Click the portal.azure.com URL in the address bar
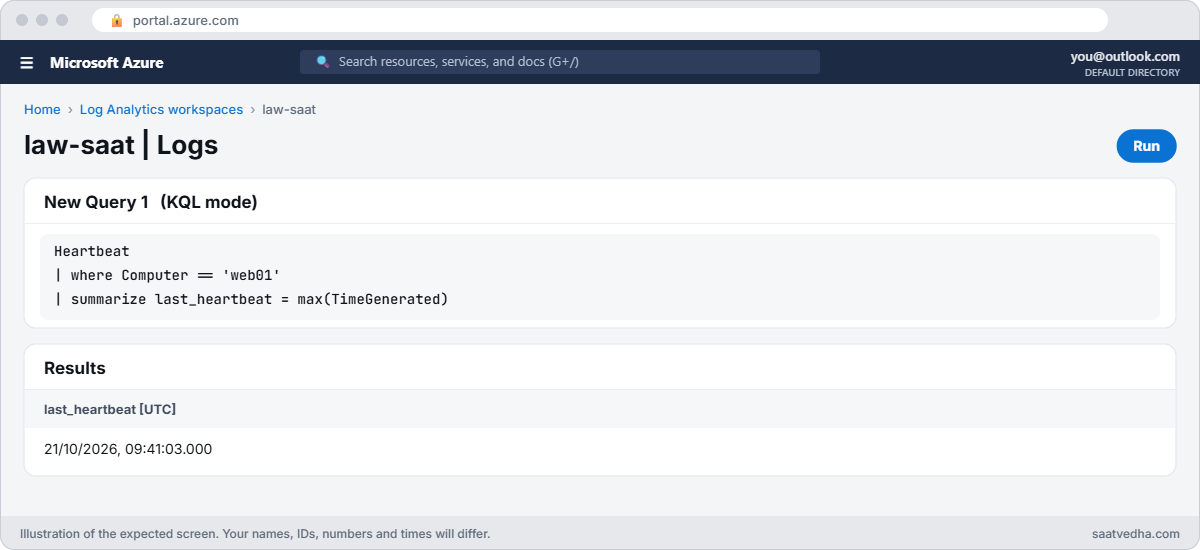Viewport: 1200px width, 550px height. tap(186, 20)
